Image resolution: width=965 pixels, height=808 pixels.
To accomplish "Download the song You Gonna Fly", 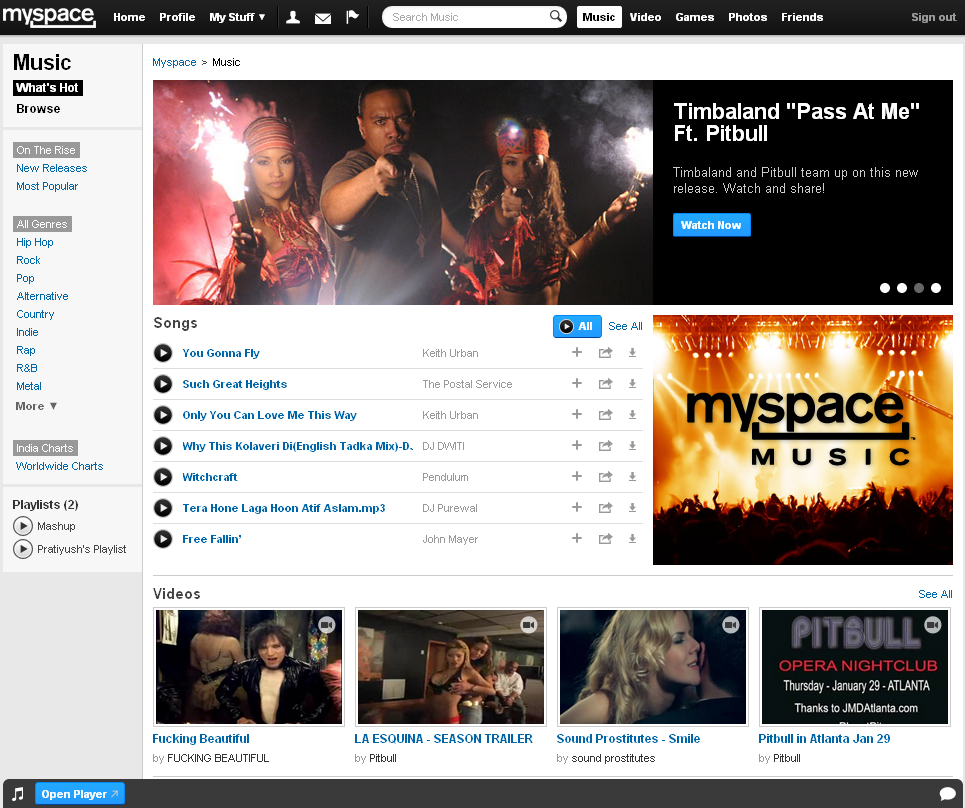I will [x=632, y=353].
